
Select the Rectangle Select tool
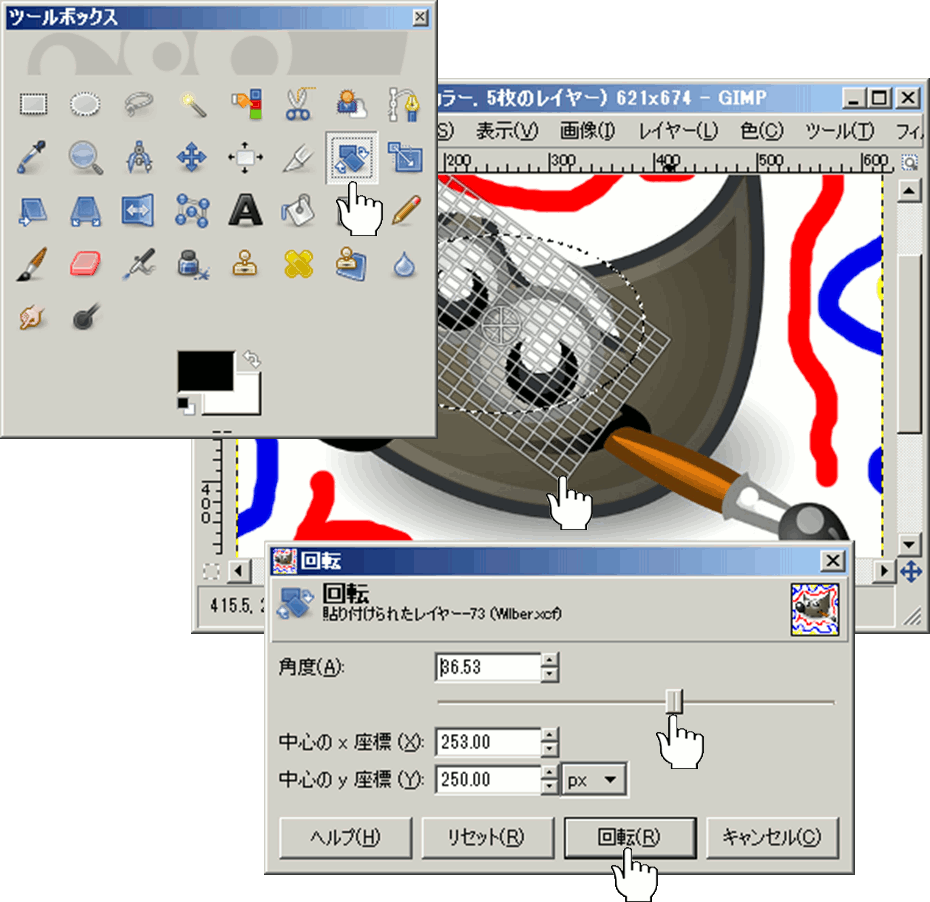pyautogui.click(x=35, y=102)
